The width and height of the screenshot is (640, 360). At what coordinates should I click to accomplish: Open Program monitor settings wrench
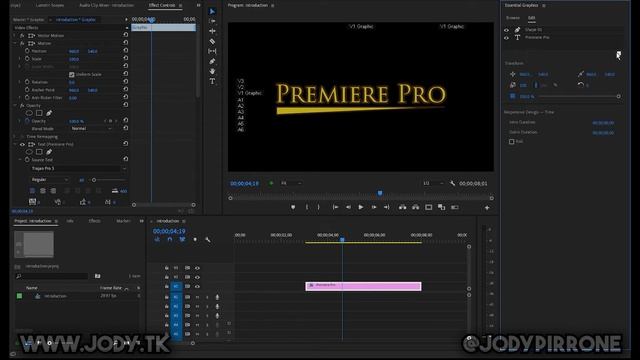[x=452, y=184]
